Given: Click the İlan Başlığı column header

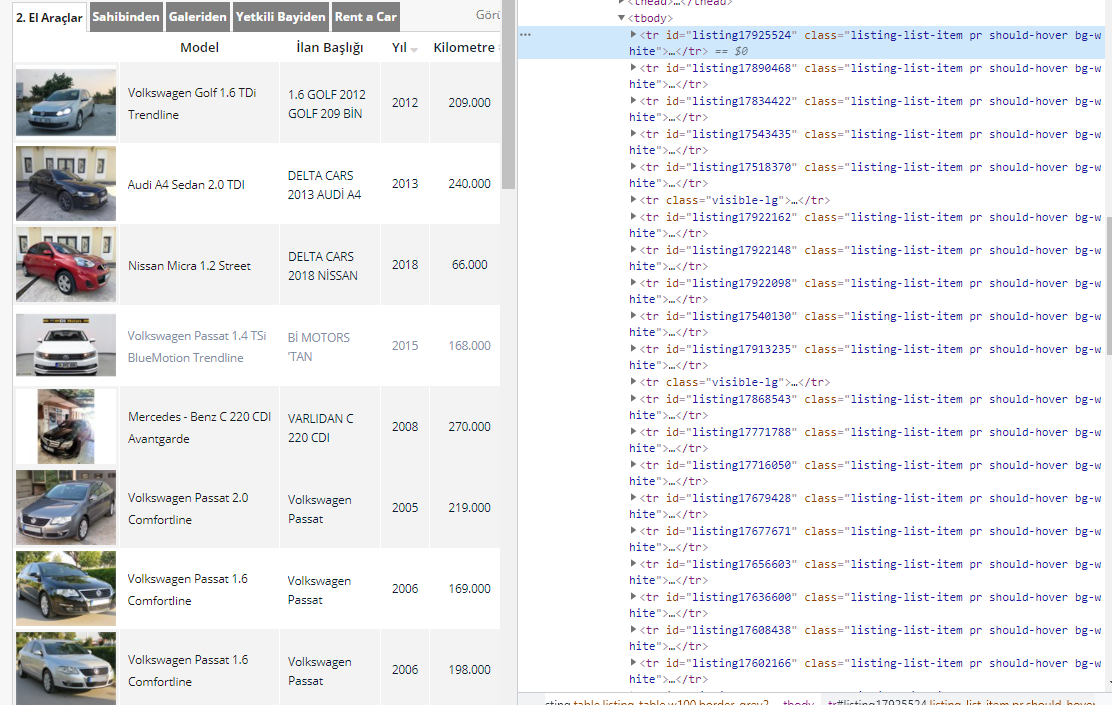Looking at the screenshot, I should (x=330, y=48).
